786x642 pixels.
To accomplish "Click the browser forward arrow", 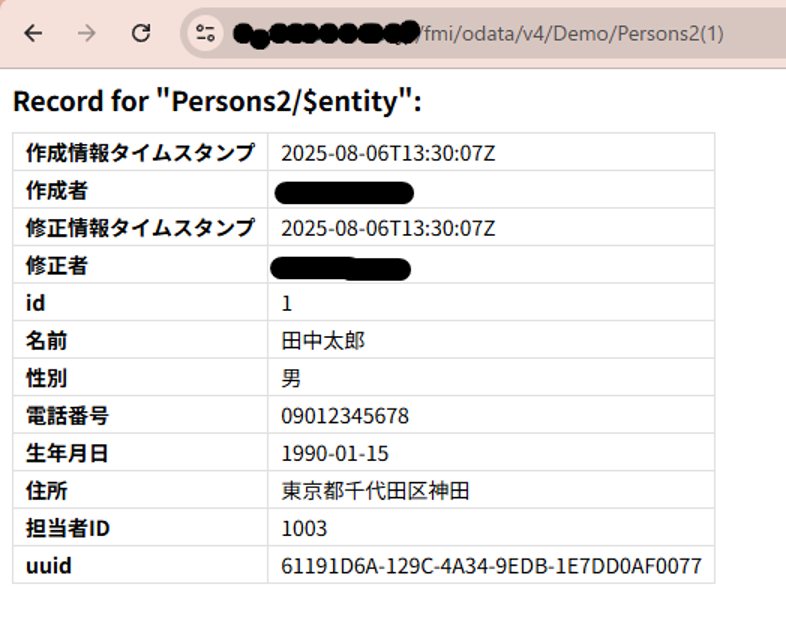I will tap(87, 33).
